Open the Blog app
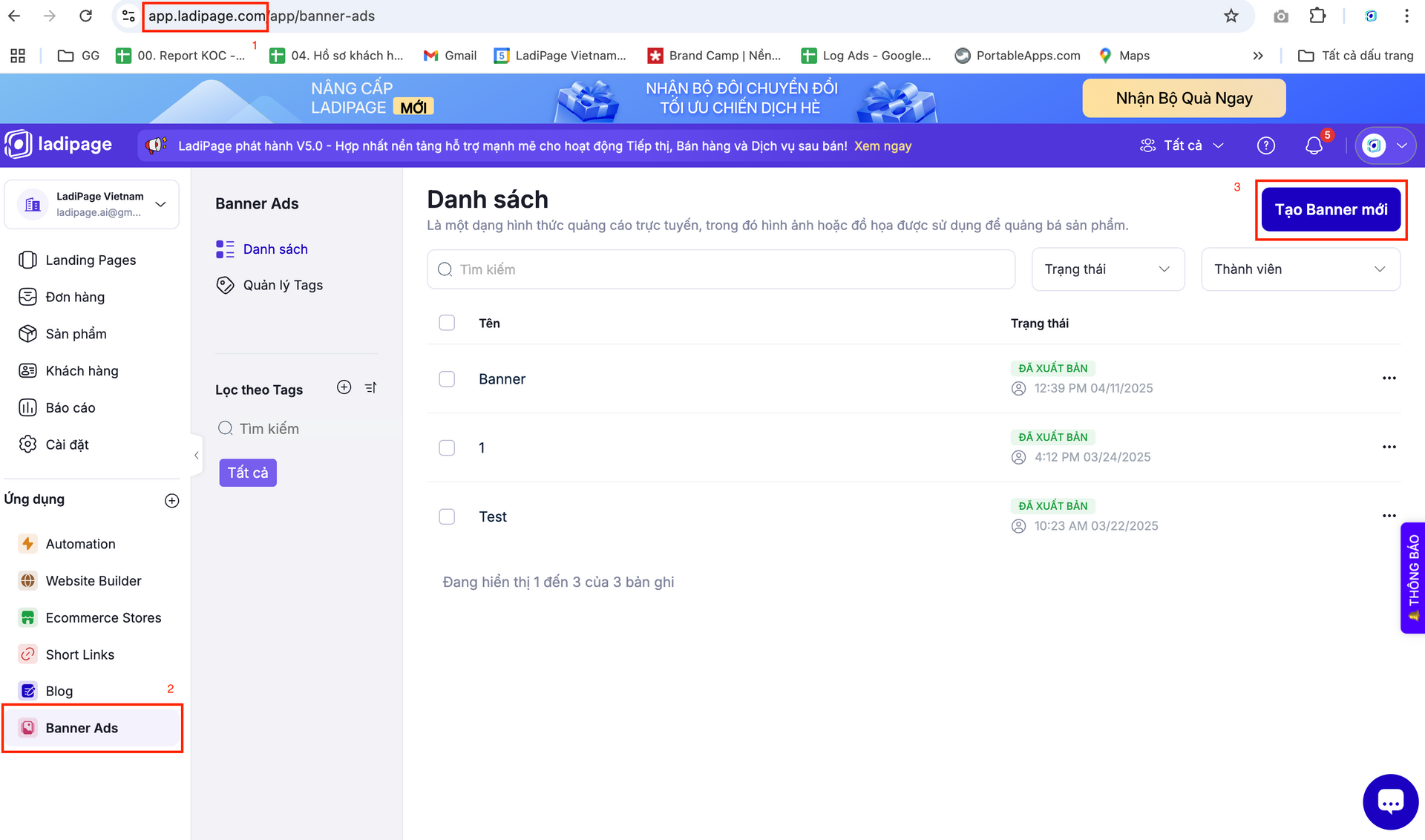Viewport: 1425px width, 840px height. tap(59, 691)
